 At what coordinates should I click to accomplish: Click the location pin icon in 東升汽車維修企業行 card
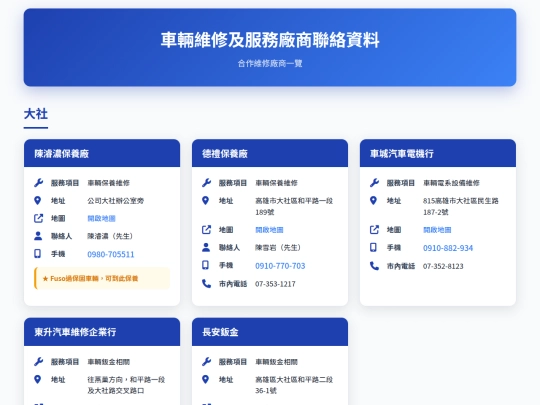point(38,380)
